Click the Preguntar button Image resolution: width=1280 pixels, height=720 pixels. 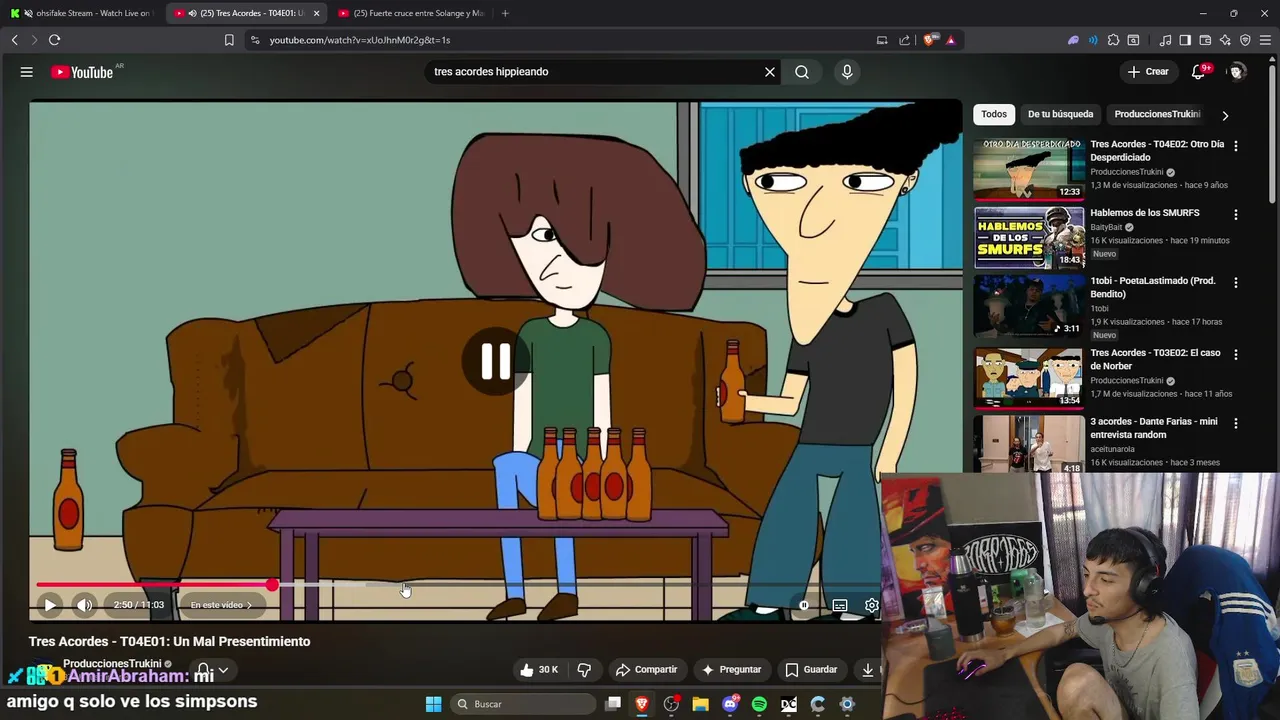coord(731,670)
